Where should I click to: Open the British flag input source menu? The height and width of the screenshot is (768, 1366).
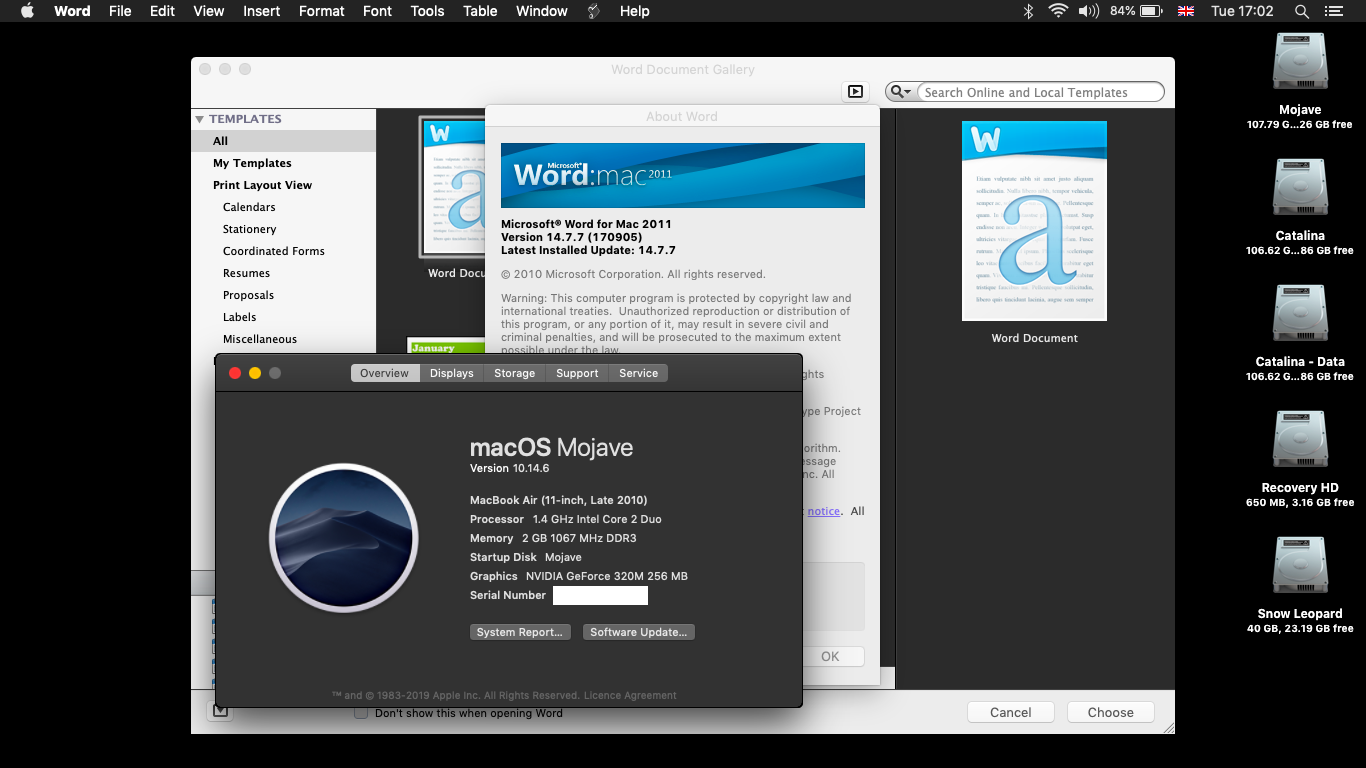coord(1186,11)
